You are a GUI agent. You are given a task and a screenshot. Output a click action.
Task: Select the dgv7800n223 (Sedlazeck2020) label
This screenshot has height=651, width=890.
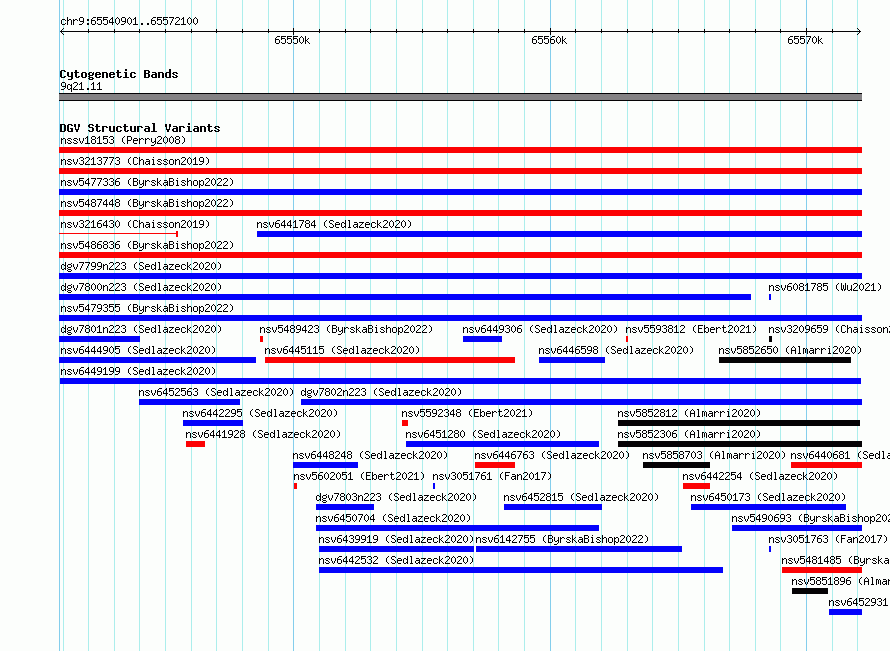(141, 287)
